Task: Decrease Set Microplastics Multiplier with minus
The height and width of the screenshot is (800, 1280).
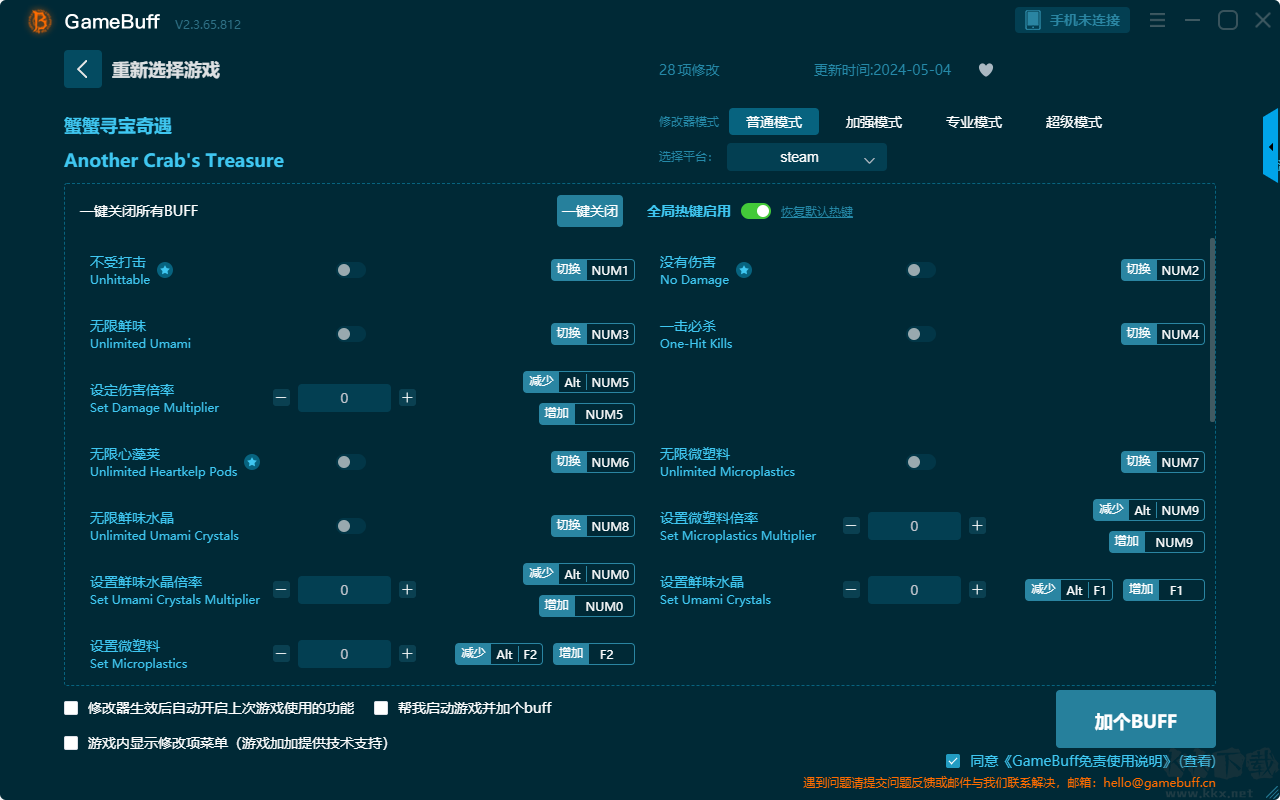Action: point(851,526)
